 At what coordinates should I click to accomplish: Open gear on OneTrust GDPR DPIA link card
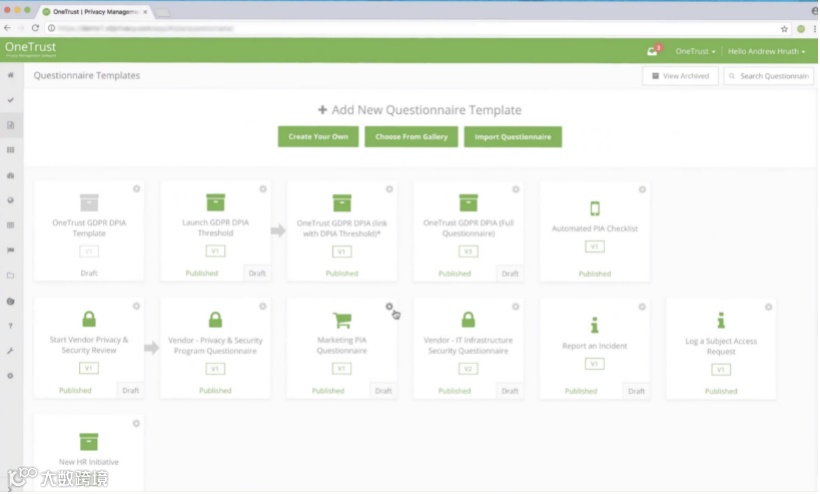[390, 189]
